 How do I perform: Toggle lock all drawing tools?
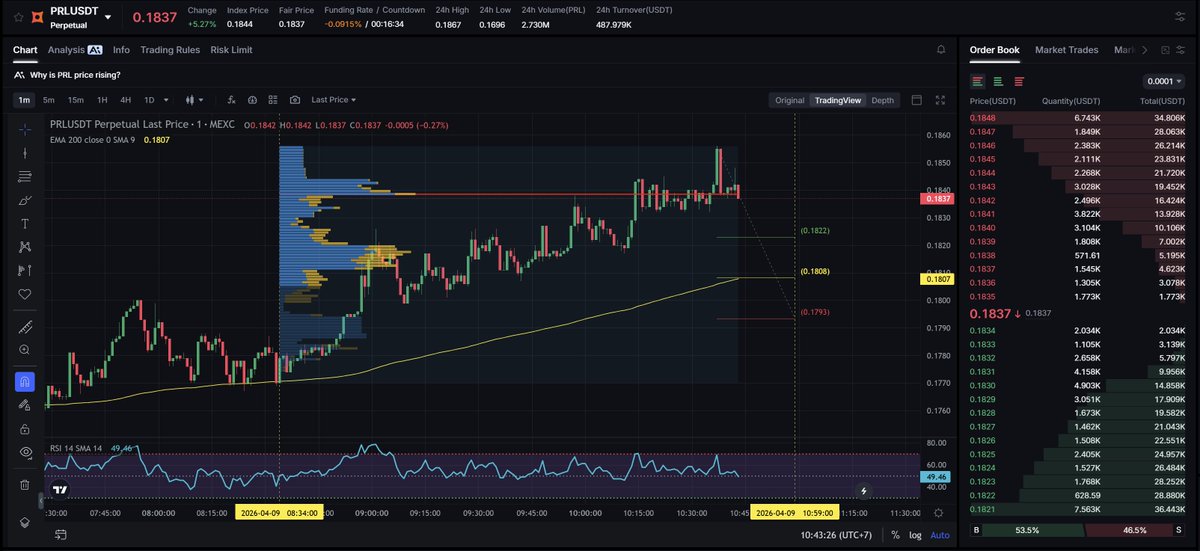25,429
